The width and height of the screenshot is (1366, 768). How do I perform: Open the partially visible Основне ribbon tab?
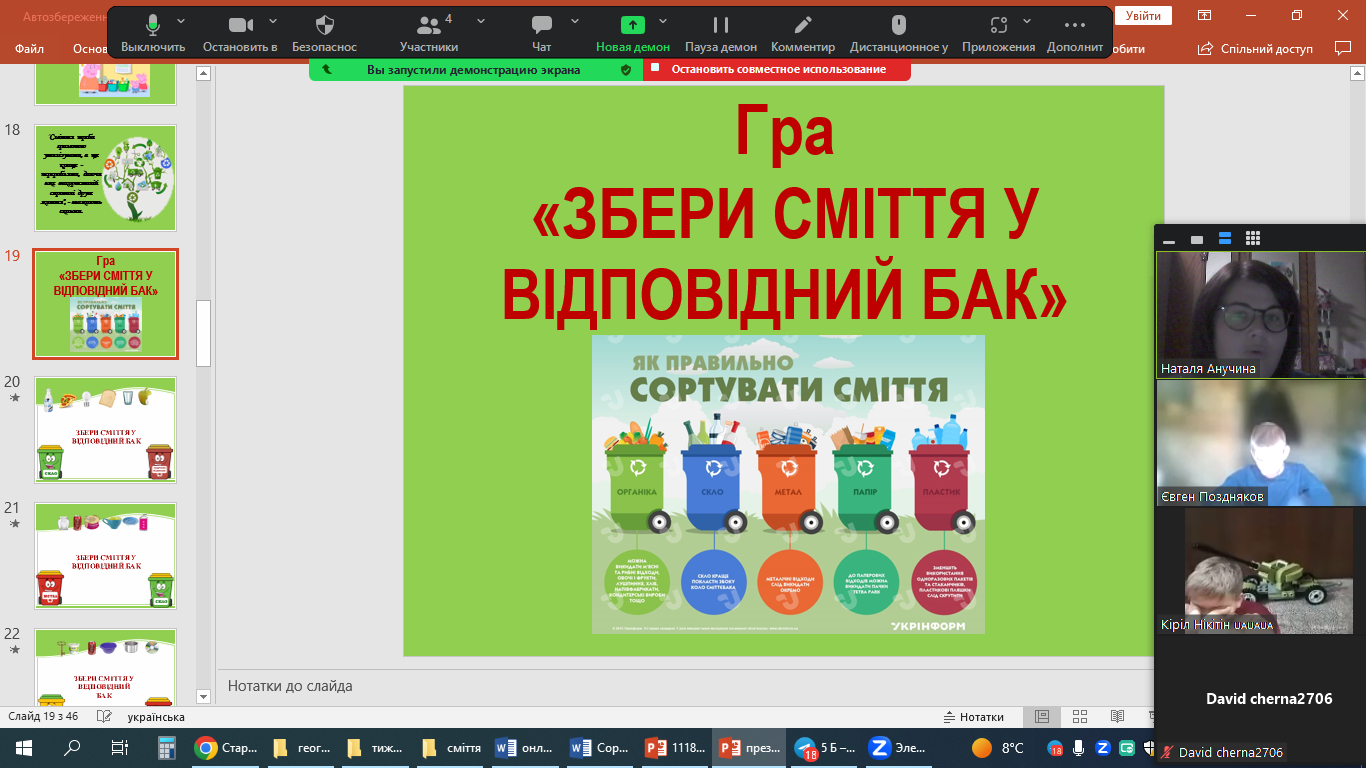(x=90, y=48)
